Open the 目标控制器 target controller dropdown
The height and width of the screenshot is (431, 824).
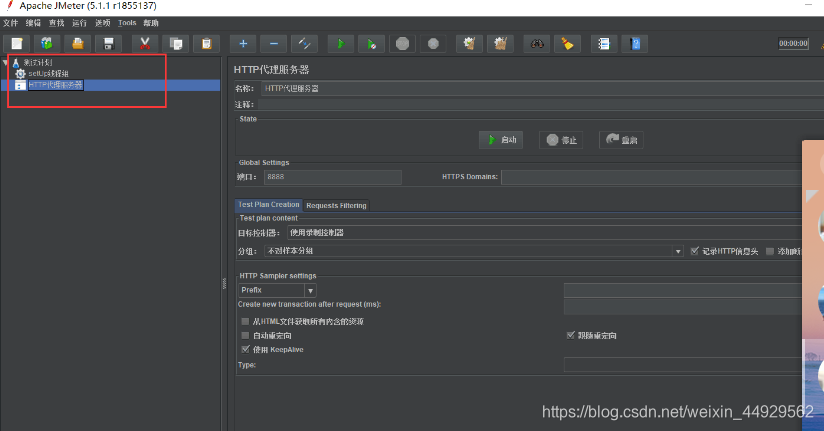pyautogui.click(x=544, y=233)
